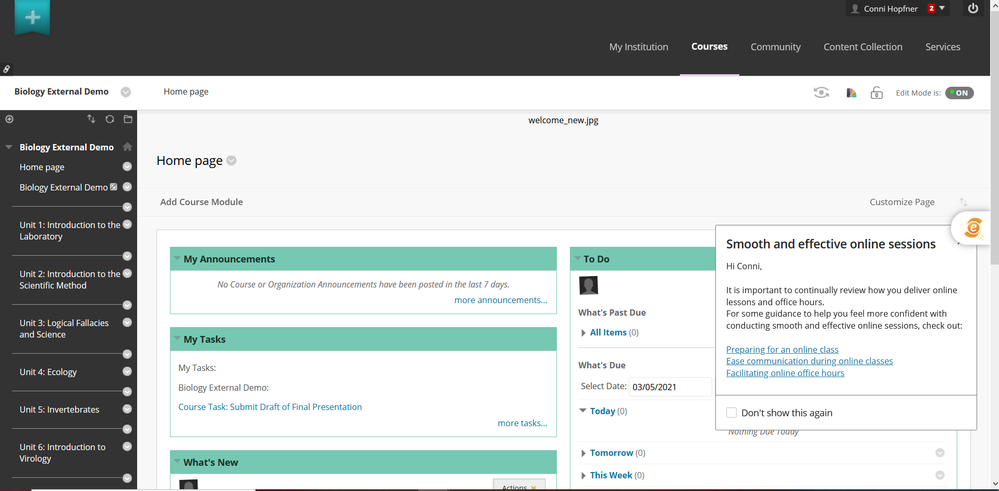Screen dimensions: 999x491
Task: Open Preparing for an online class link
Action: point(782,350)
